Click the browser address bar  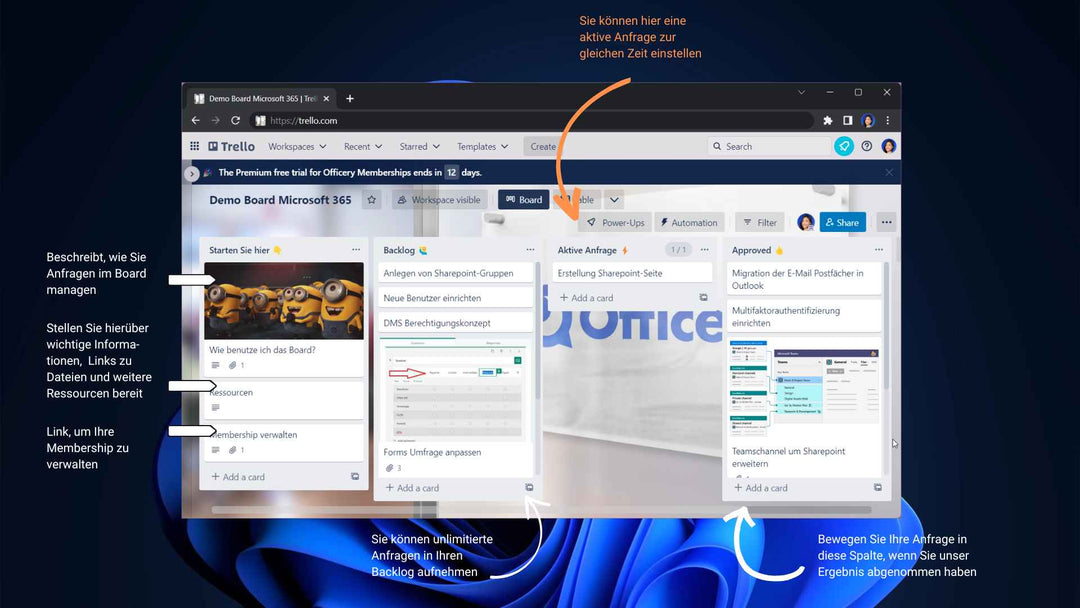[x=532, y=120]
